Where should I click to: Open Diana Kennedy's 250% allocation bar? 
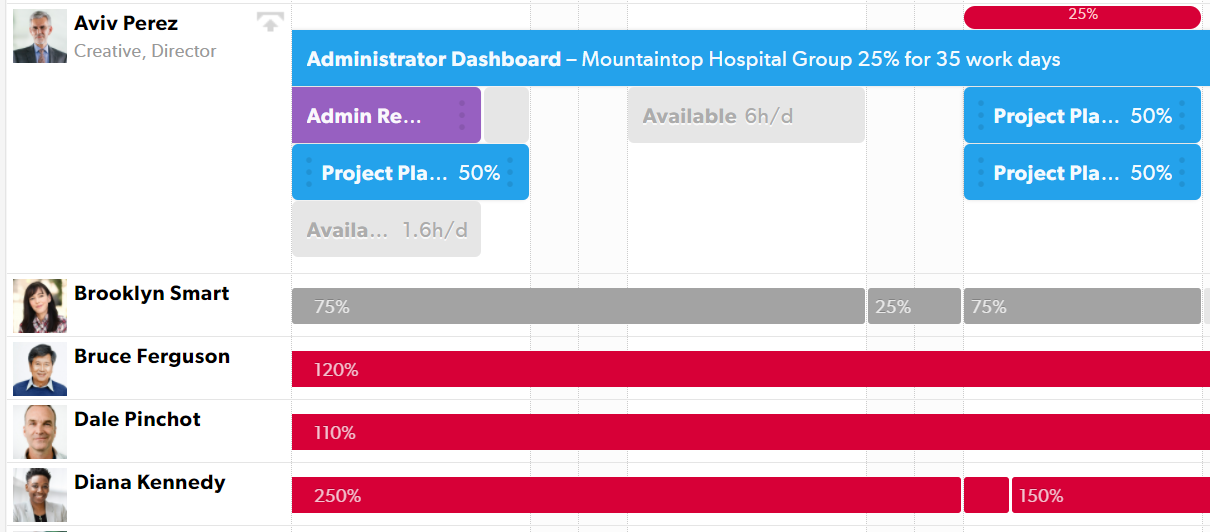coord(626,495)
